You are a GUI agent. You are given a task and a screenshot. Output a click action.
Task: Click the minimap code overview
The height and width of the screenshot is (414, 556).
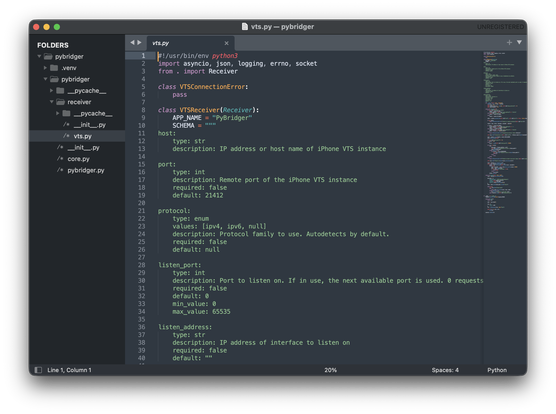tap(505, 133)
